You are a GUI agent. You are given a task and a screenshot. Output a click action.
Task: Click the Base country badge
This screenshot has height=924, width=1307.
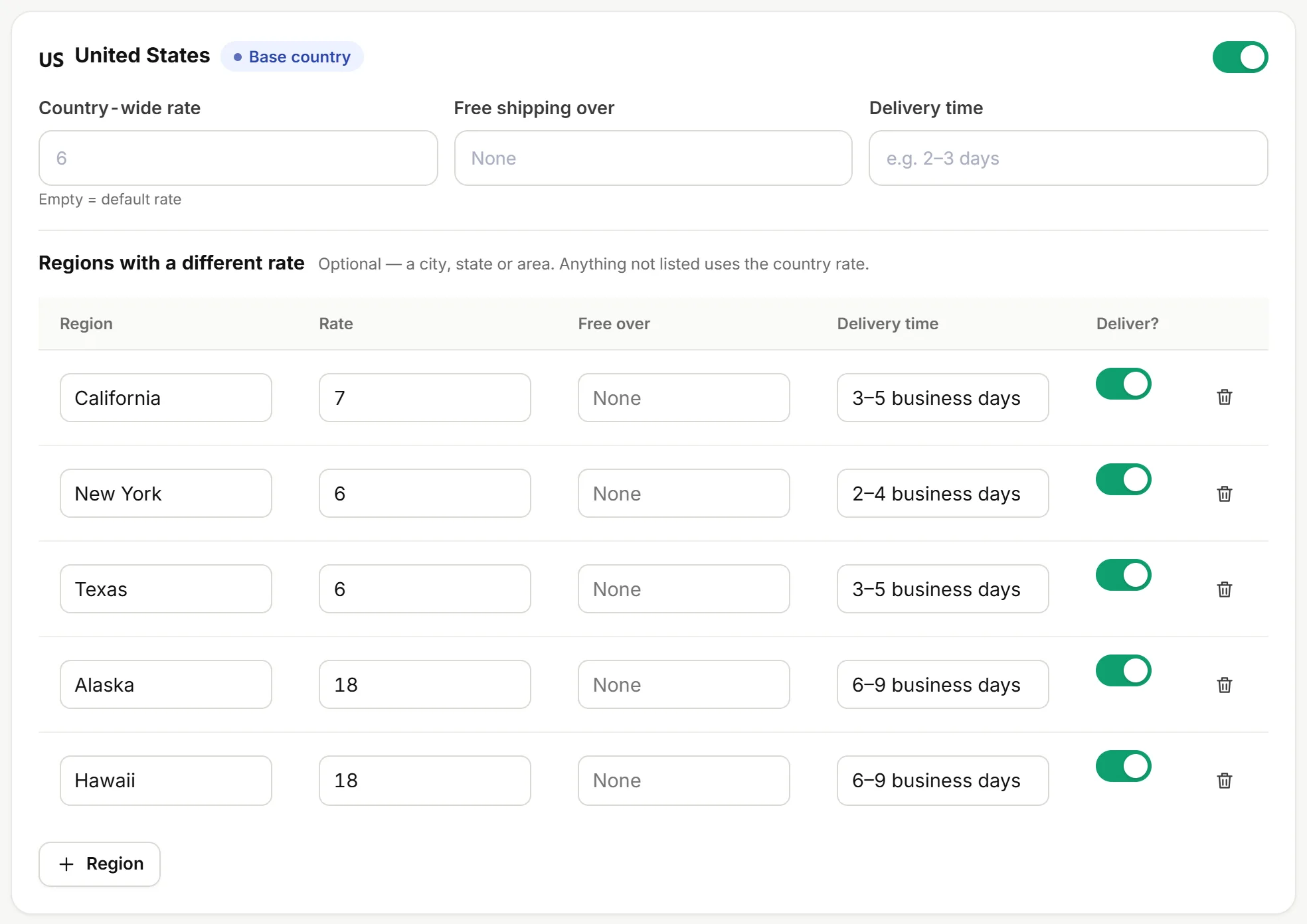coord(292,56)
